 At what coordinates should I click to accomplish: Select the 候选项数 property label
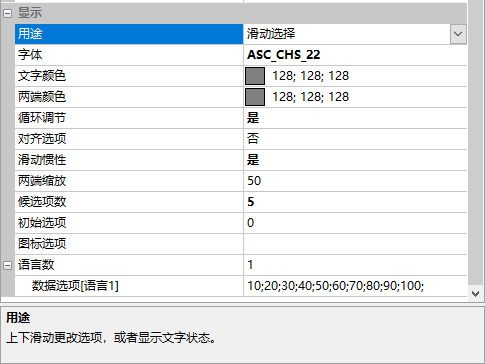pyautogui.click(x=42, y=202)
